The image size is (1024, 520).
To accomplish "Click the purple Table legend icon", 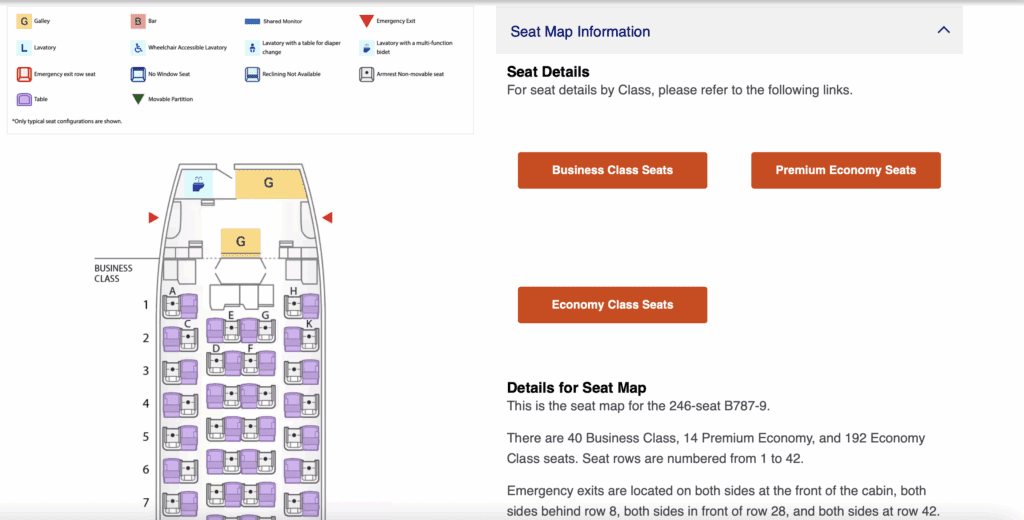I will click(24, 99).
